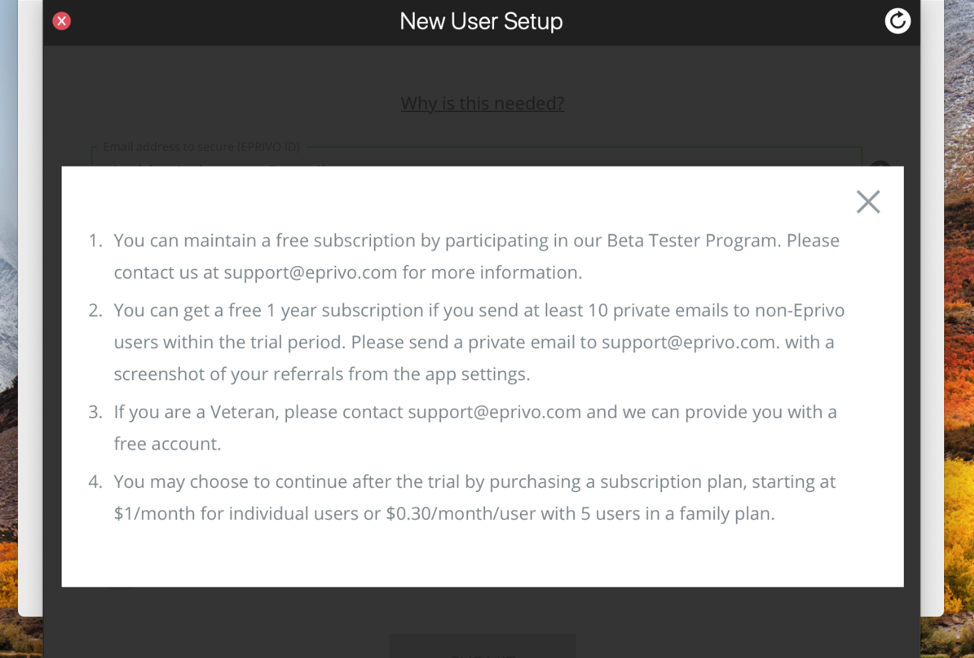The image size is (974, 658).
Task: Open the "Why is this needed?" link
Action: point(482,103)
